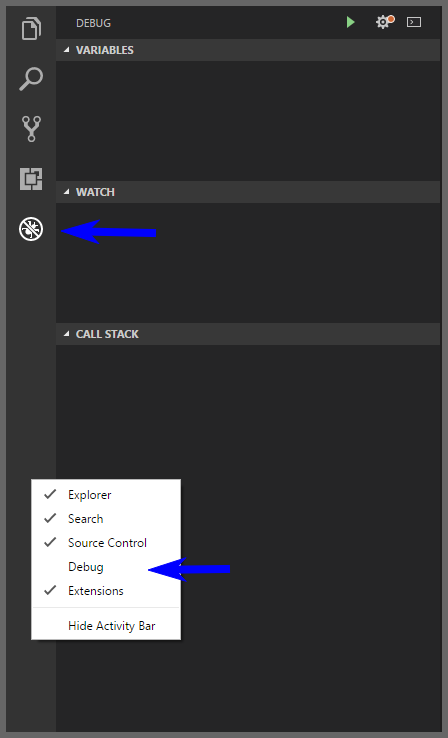
Task: Open the Debug Console icon
Action: point(414,22)
